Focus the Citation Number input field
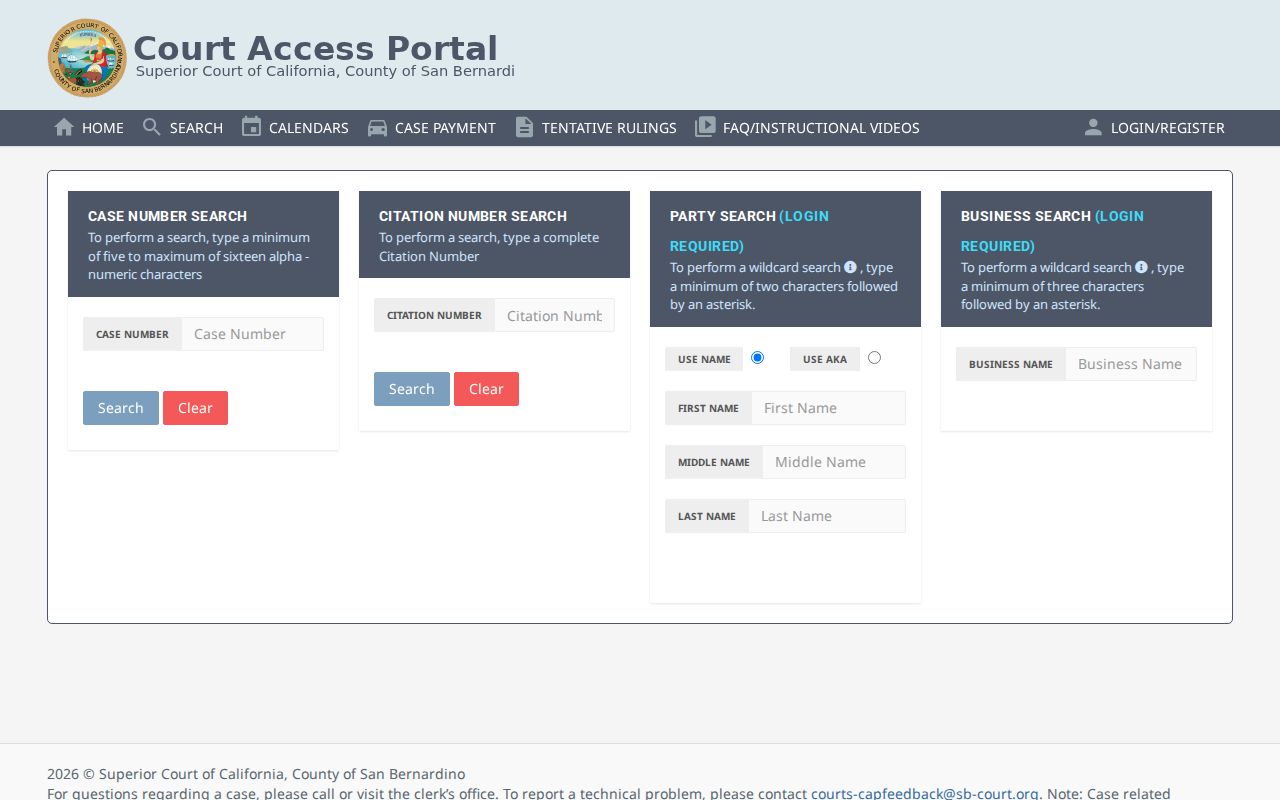Screen dimensions: 1280x800 tap(554, 315)
